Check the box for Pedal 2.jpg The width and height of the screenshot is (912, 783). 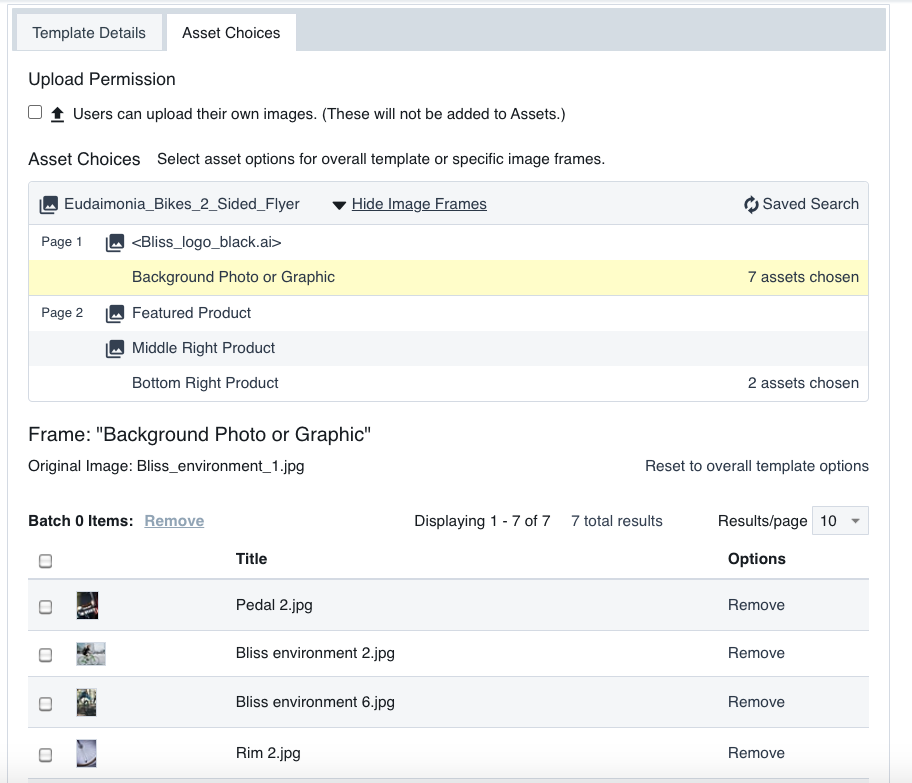[45, 607]
